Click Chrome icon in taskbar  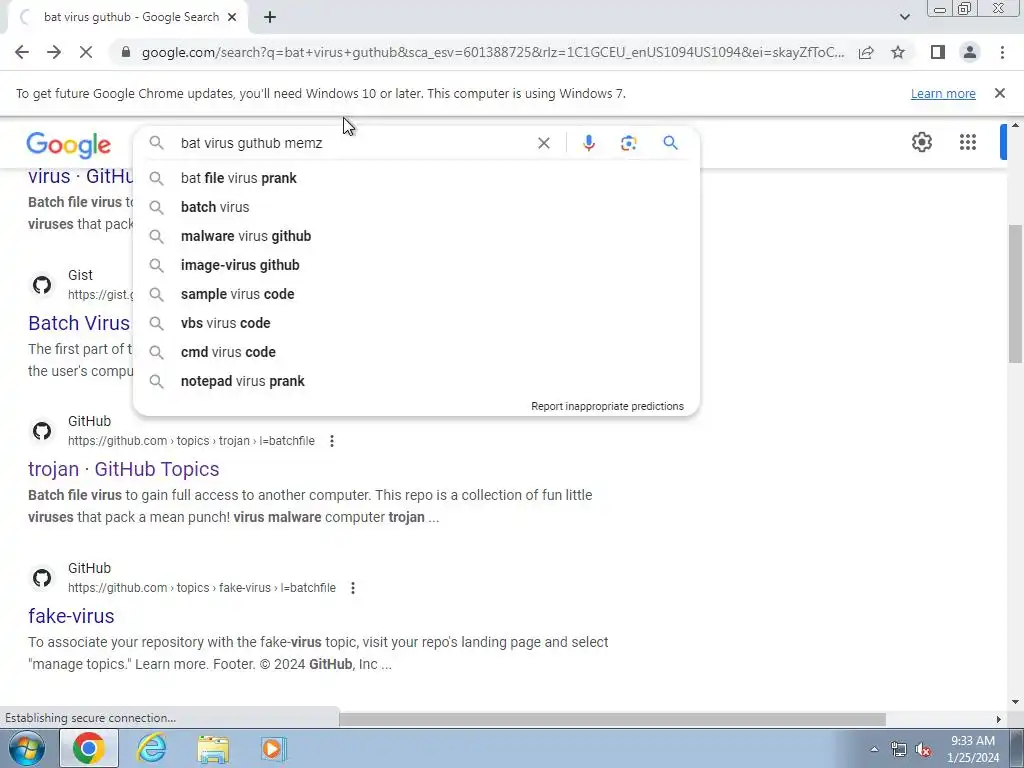point(89,748)
